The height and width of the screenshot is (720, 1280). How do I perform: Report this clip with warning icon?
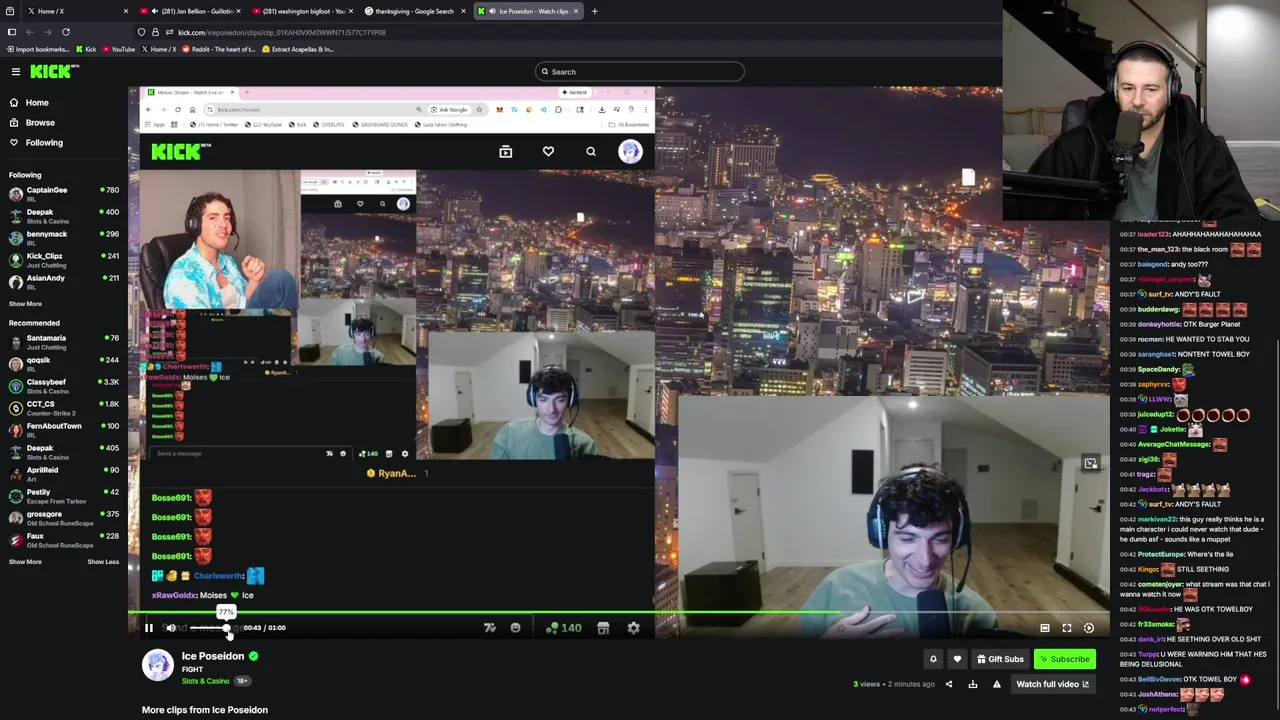pos(997,684)
